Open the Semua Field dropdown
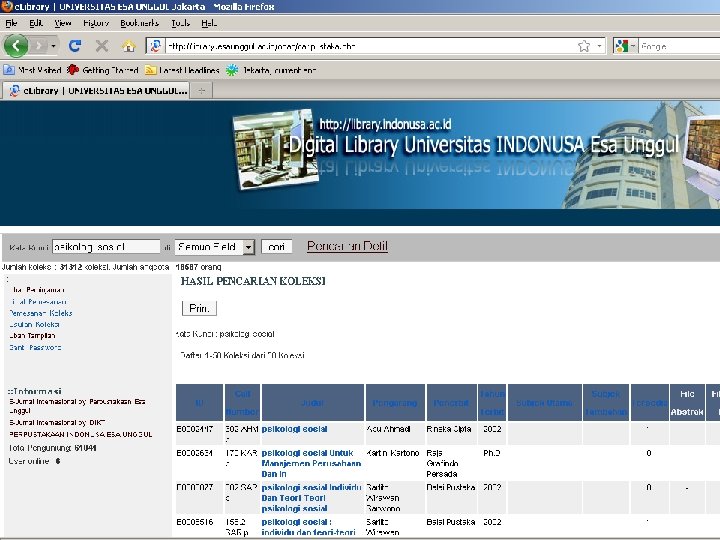Screen dimensions: 720x540 click(214, 247)
